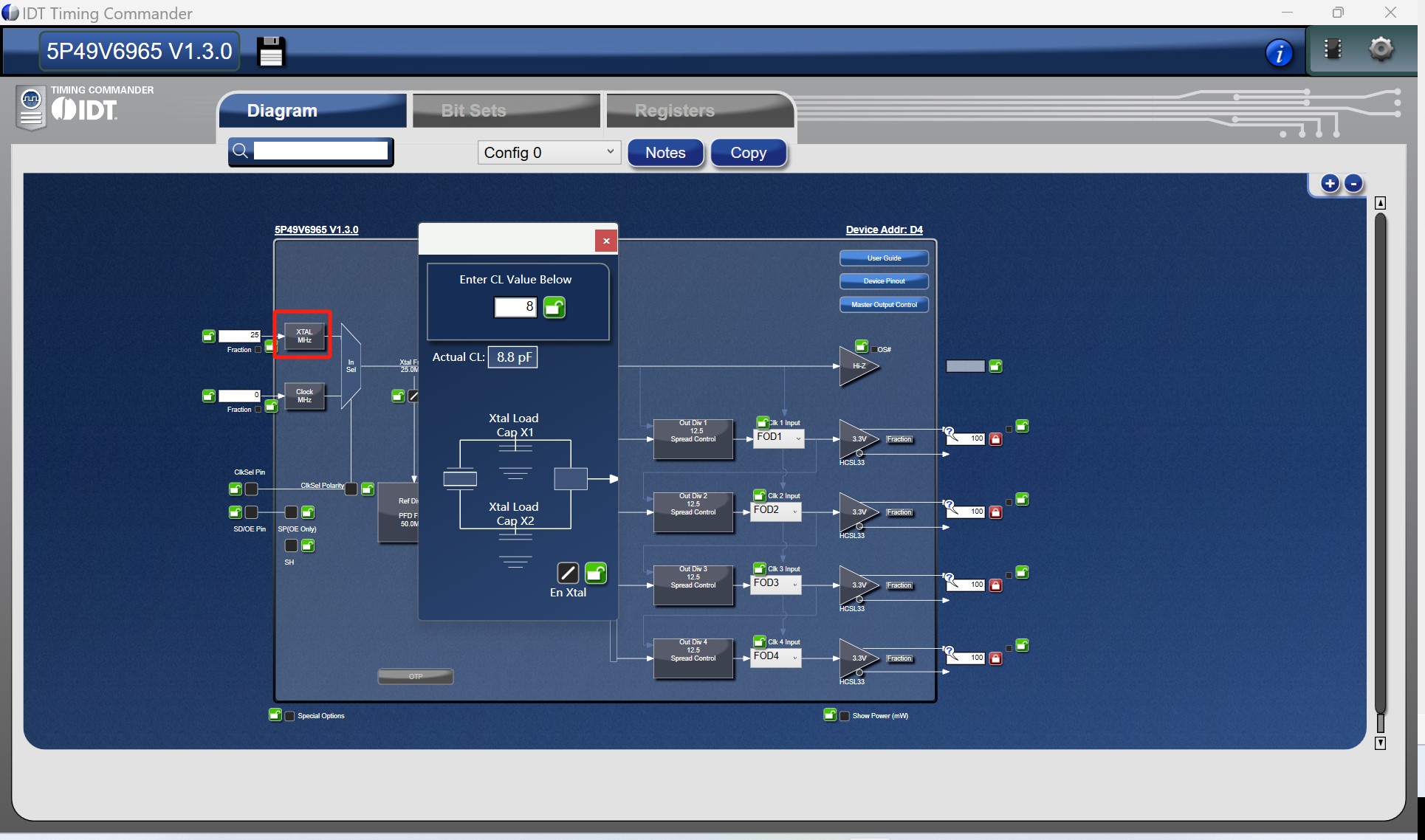The width and height of the screenshot is (1425, 840).
Task: Click the Copy button
Action: 748,153
